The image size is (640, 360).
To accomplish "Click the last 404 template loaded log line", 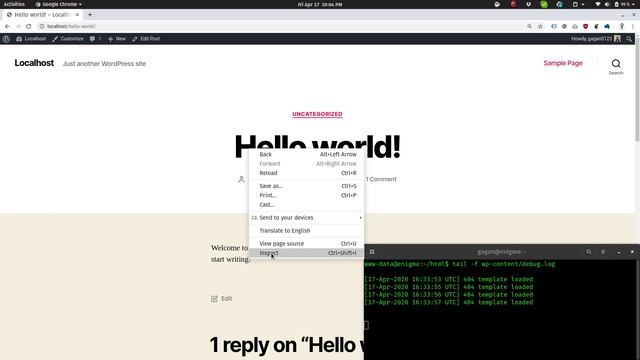I will 449,302.
